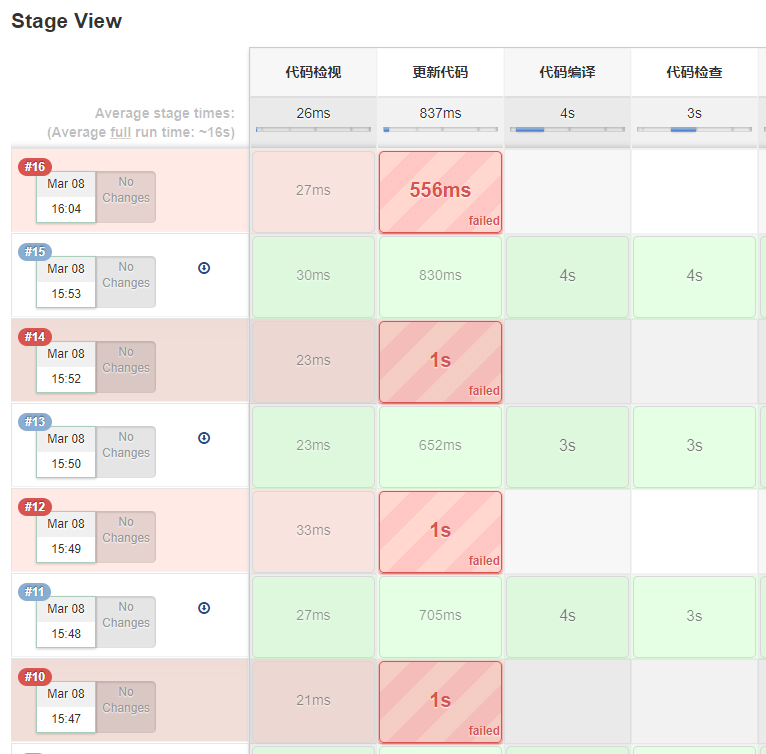
Task: Click the 代码编译 column header
Action: click(x=567, y=72)
